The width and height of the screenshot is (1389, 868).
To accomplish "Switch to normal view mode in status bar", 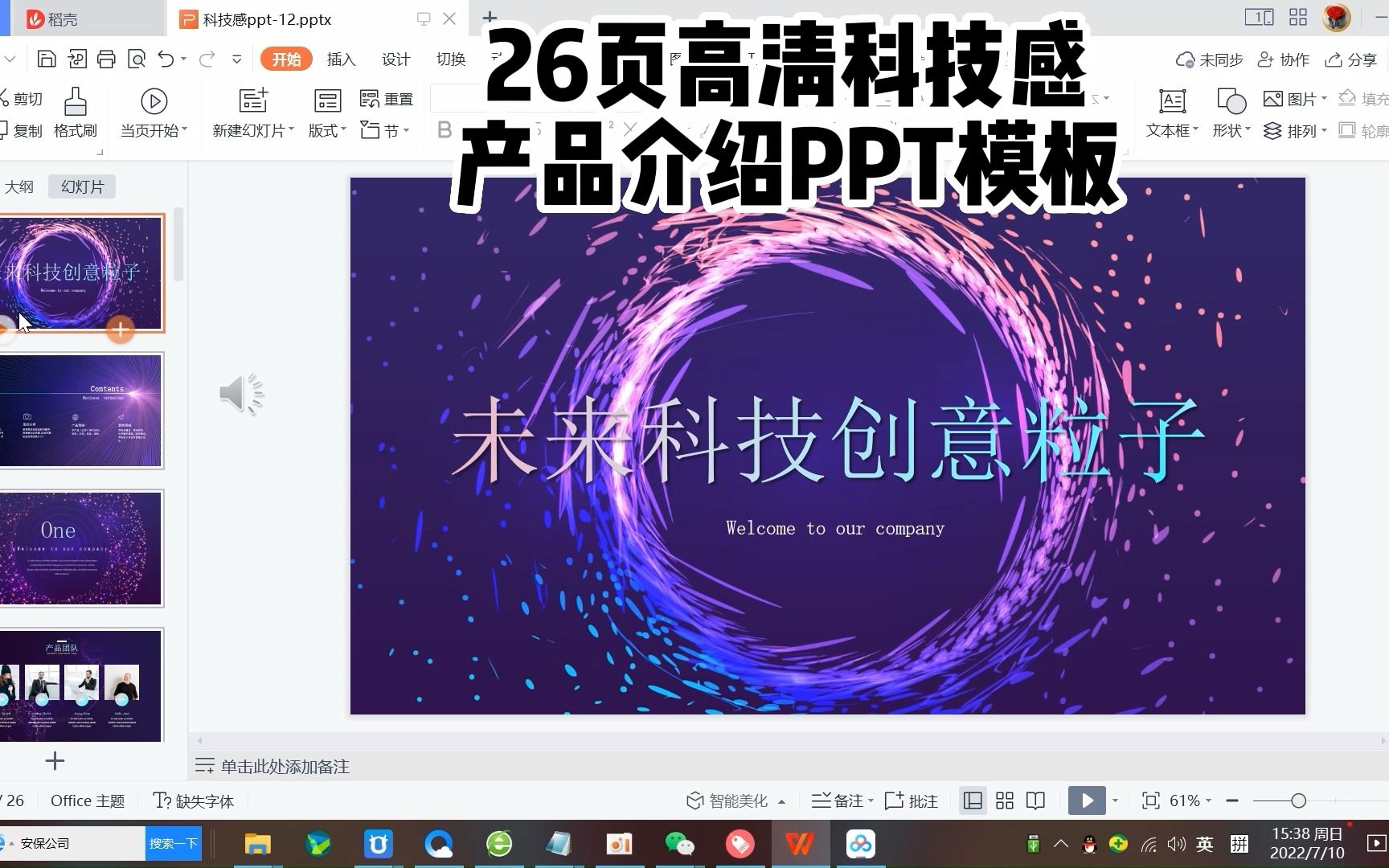I will [973, 800].
